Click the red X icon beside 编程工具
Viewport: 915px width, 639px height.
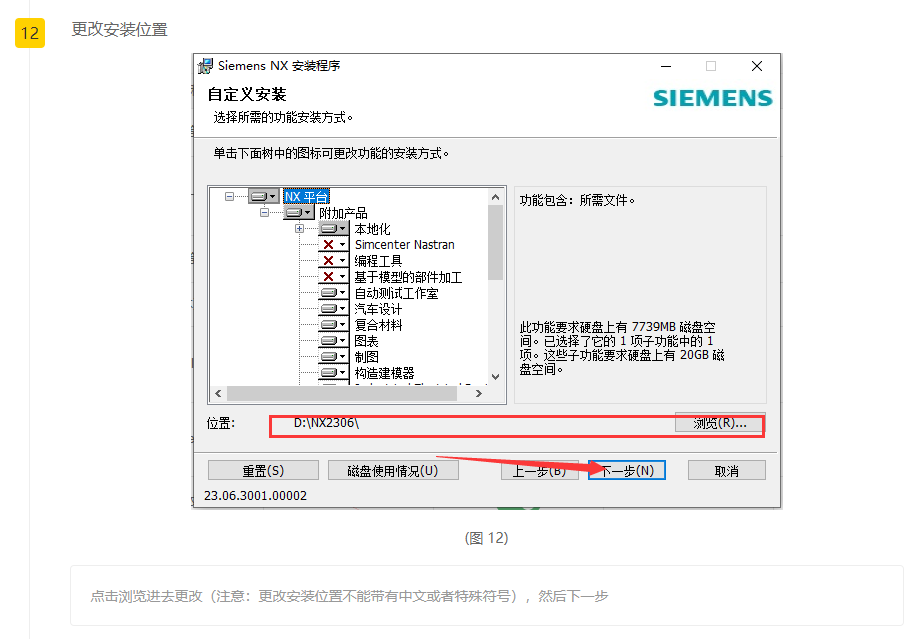(x=334, y=261)
